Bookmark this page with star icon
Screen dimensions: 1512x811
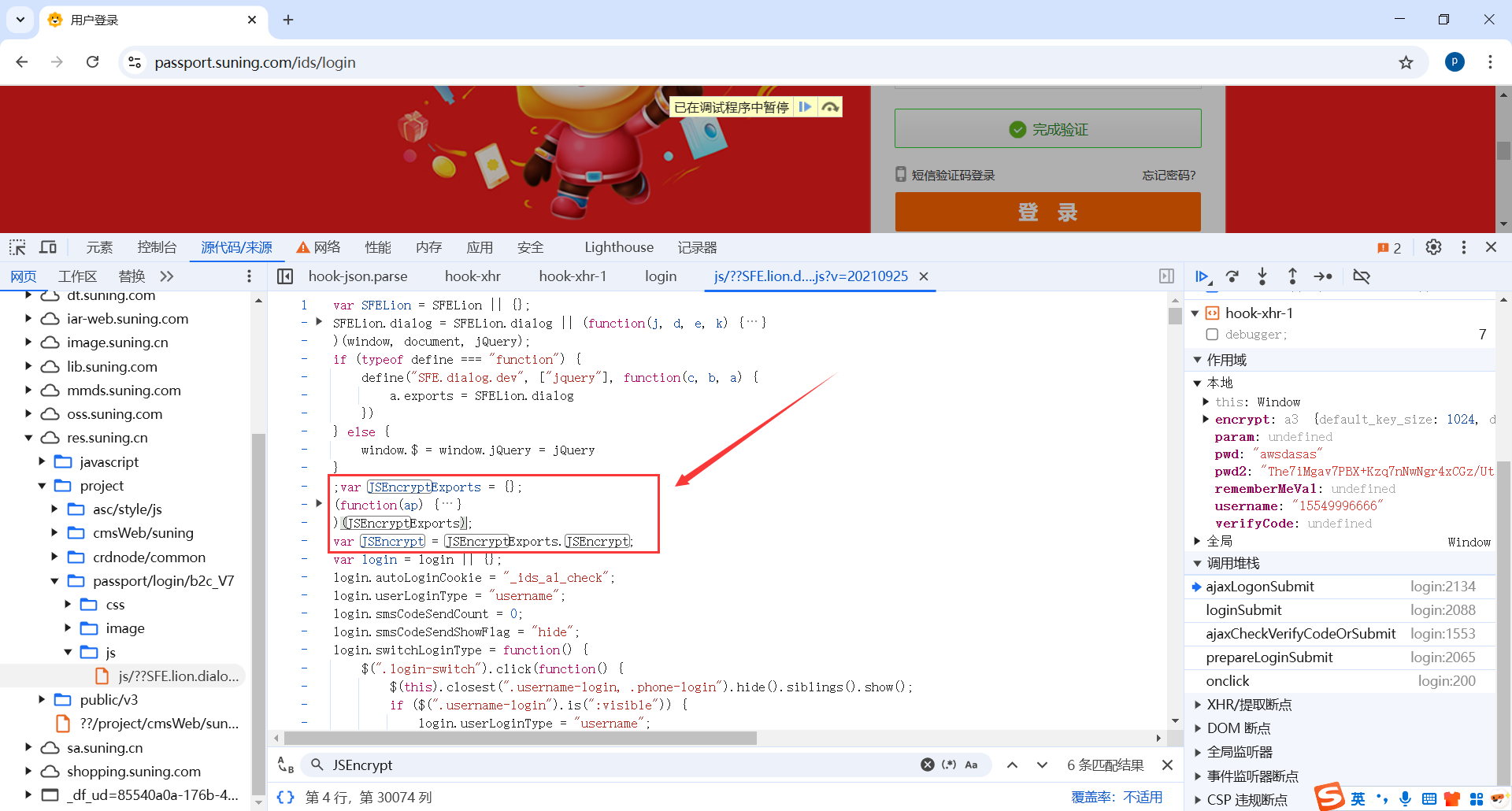pyautogui.click(x=1406, y=62)
